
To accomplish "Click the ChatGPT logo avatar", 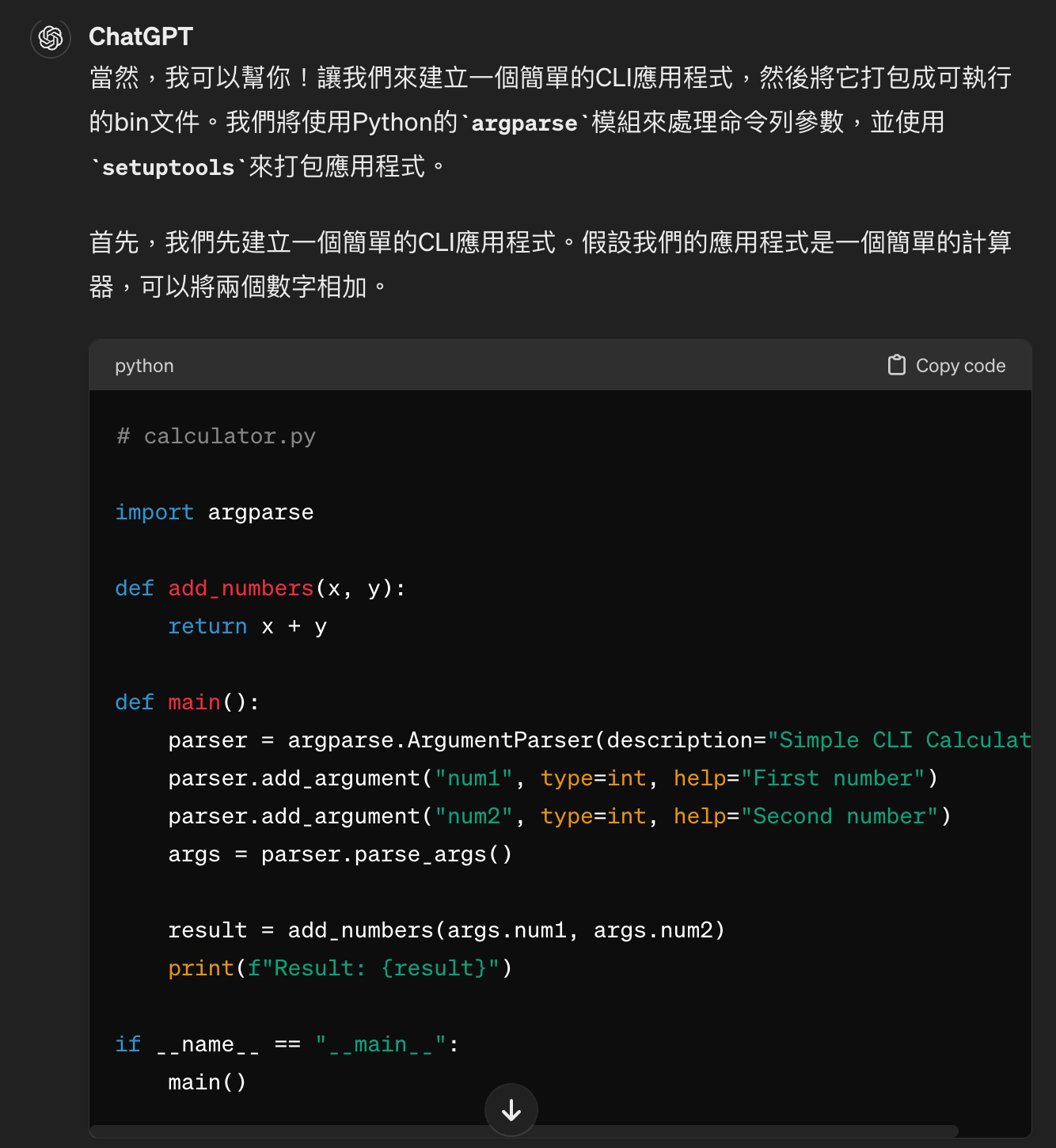I will tap(51, 37).
